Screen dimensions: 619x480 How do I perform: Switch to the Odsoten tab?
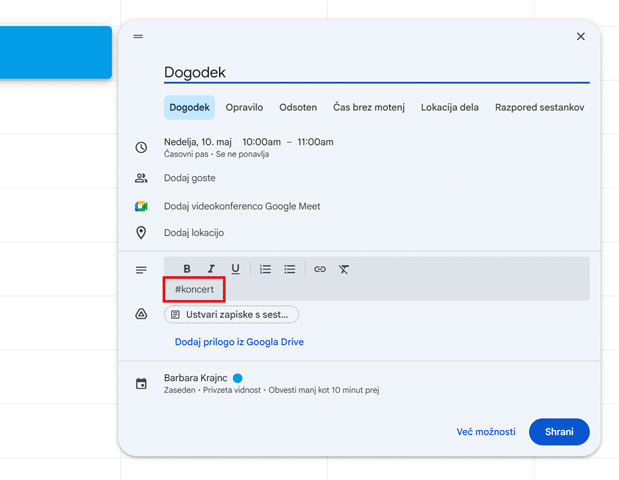298,107
